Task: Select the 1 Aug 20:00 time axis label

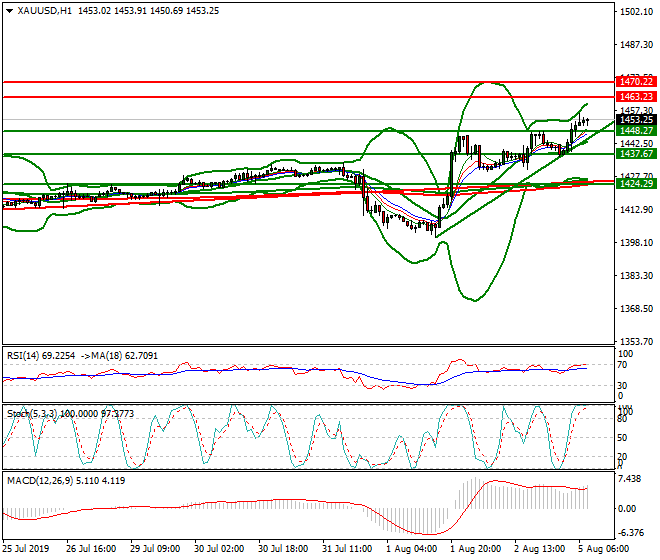Action: coord(476,549)
